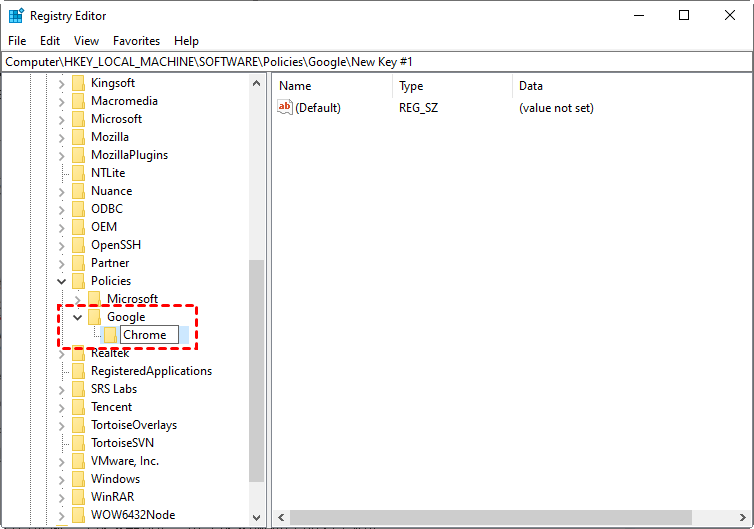754x529 pixels.
Task: Click the Kingsoft folder icon
Action: (x=78, y=83)
